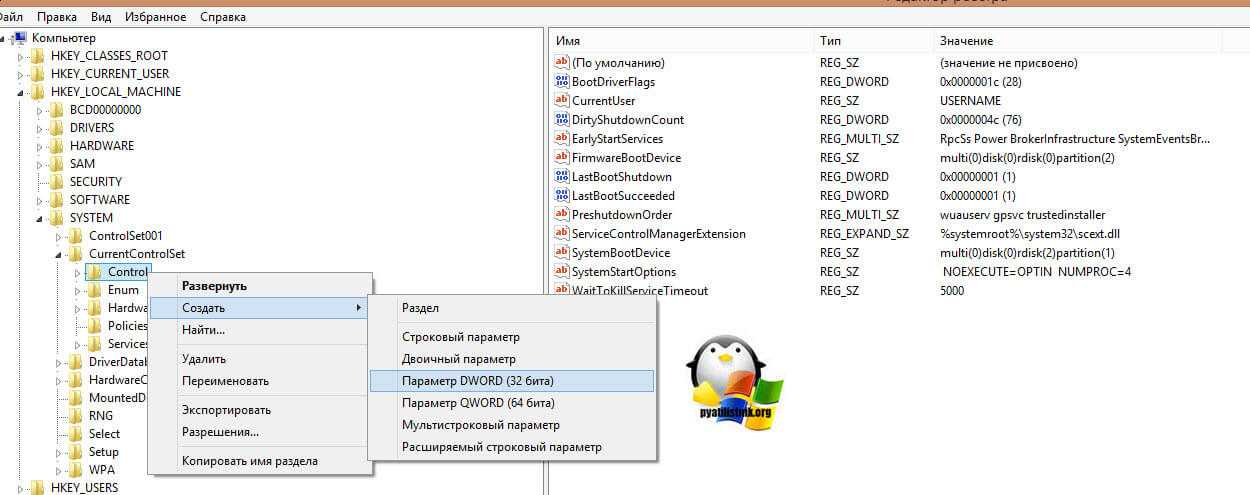Viewport: 1250px width, 495px height.
Task: Click the LastBootShutdown DWORD icon
Action: 561,177
